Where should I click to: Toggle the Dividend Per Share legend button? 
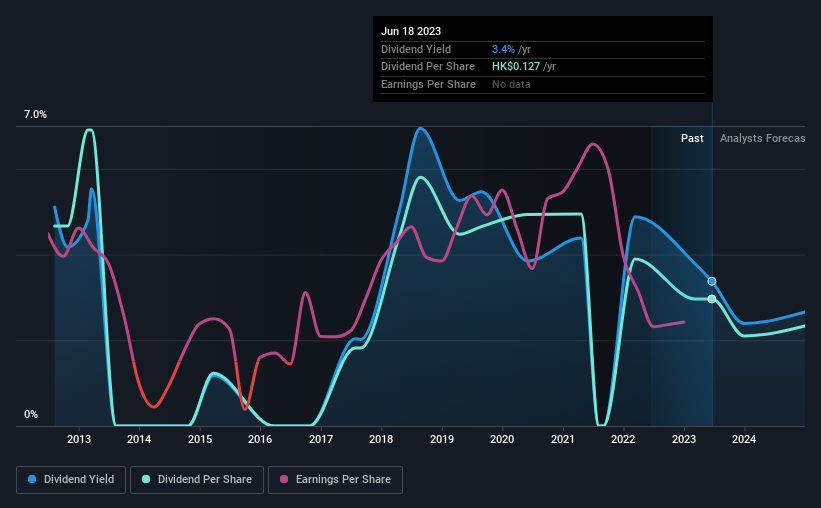(197, 480)
